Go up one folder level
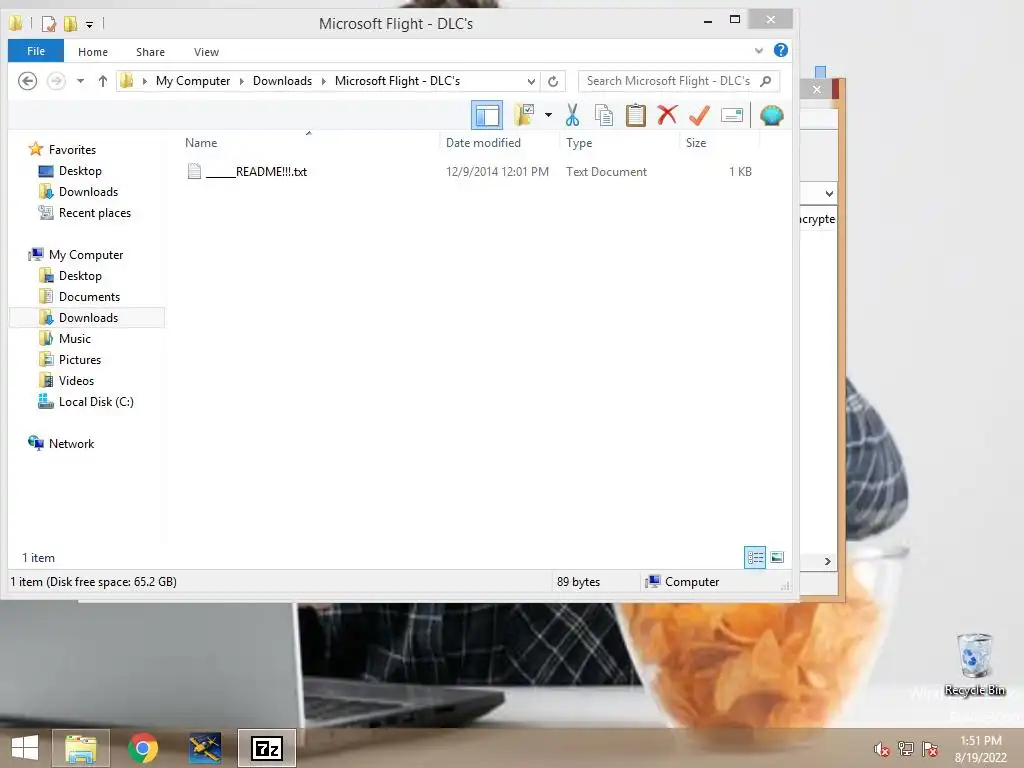 pyautogui.click(x=103, y=81)
